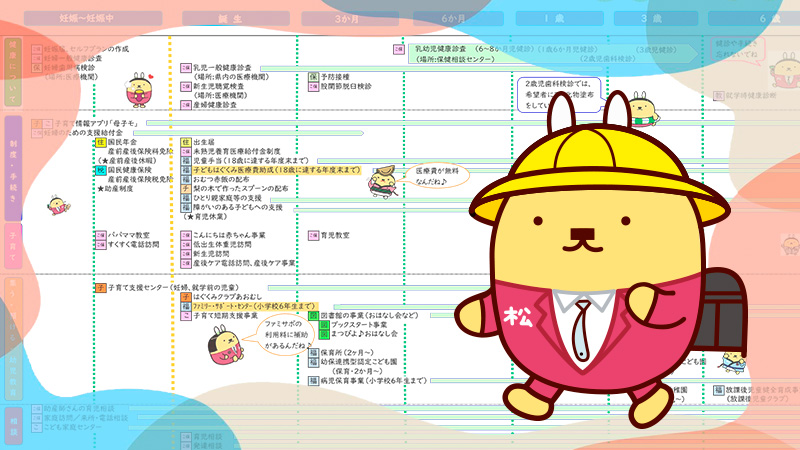Click the 福 tag beside 保育所
This screenshot has width=800, height=450.
[313, 353]
